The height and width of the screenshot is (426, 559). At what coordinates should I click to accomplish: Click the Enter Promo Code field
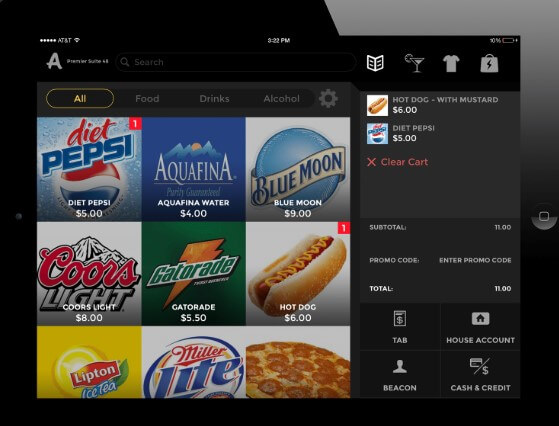[x=475, y=260]
